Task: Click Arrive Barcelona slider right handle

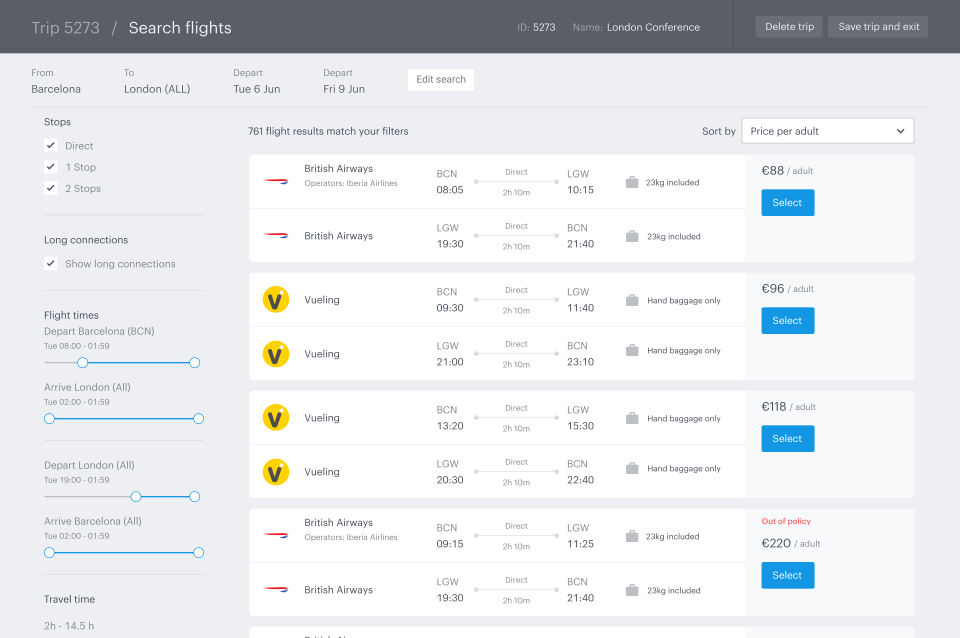Action: 198,553
